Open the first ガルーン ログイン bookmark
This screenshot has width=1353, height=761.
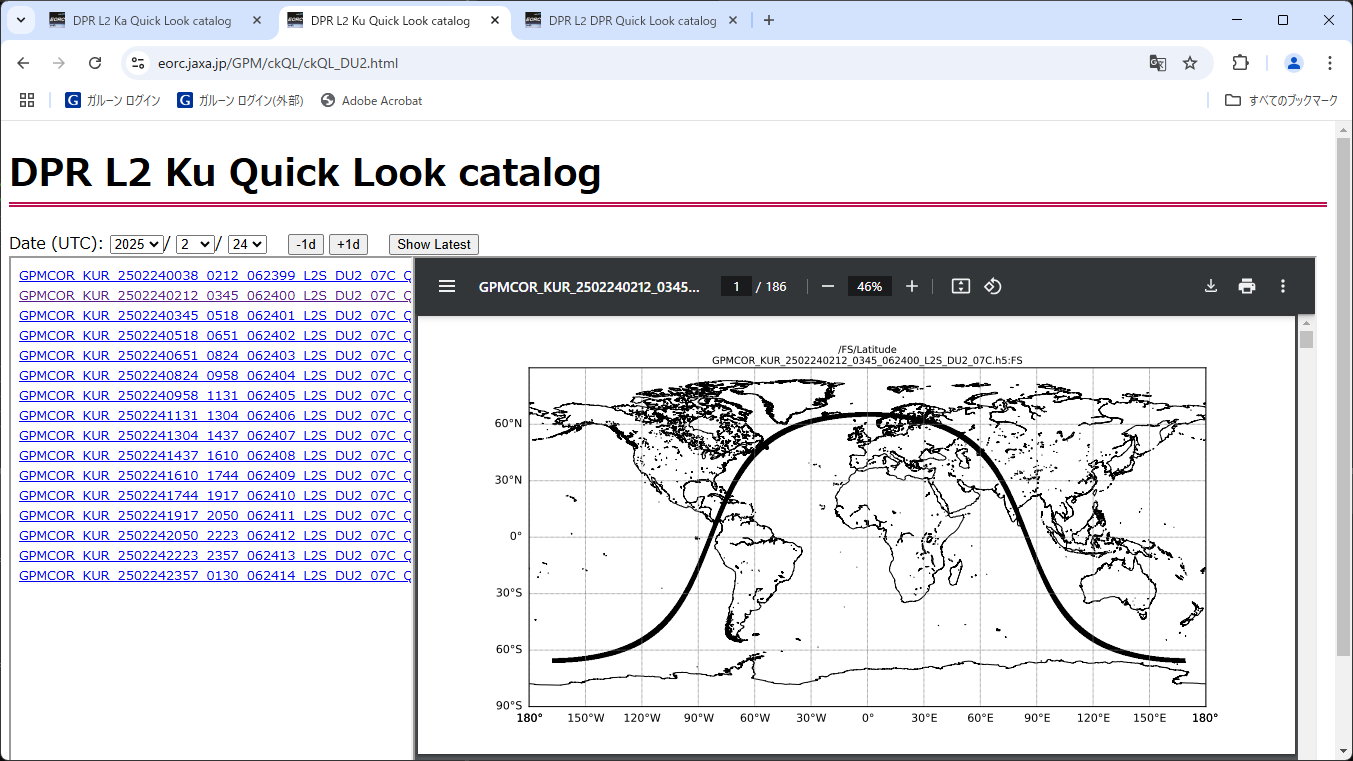(x=113, y=100)
